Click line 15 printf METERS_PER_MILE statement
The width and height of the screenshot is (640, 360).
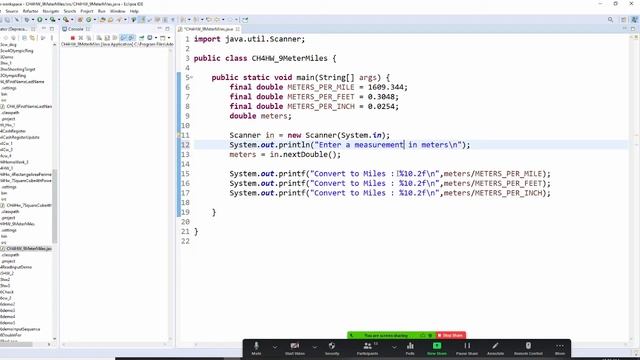coord(390,174)
